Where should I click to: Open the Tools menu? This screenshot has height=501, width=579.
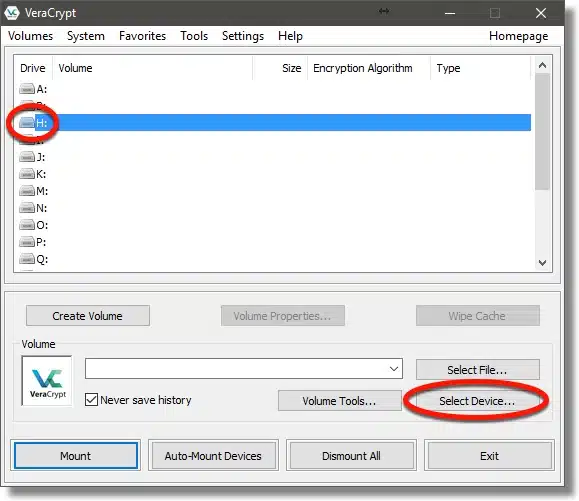[x=194, y=36]
